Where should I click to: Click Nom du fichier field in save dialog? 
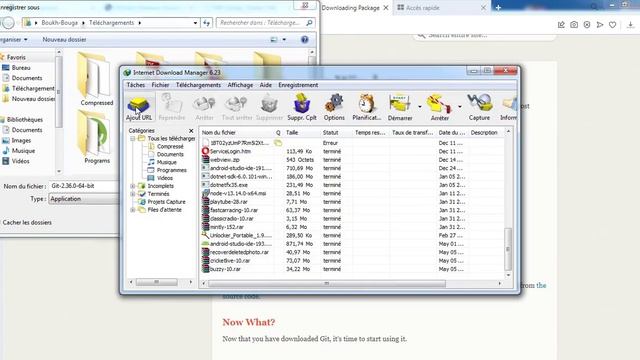(84, 186)
